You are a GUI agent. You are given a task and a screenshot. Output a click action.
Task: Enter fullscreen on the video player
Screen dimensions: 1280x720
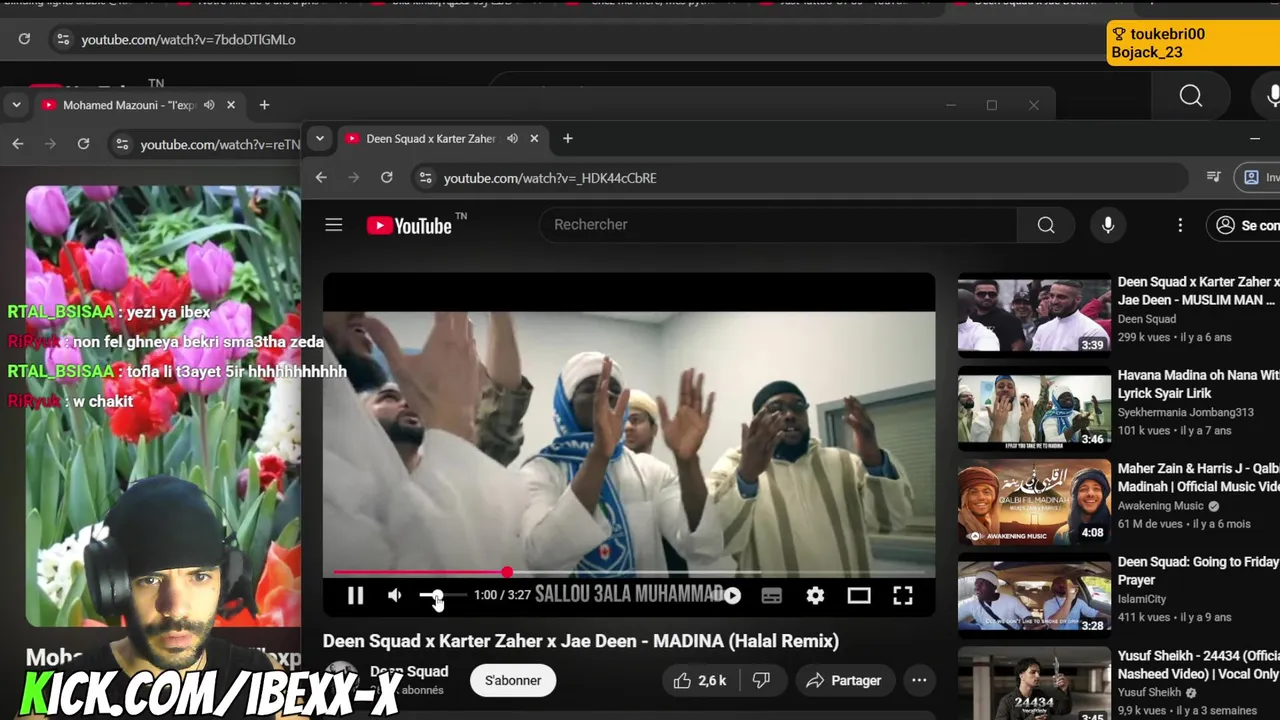click(903, 596)
